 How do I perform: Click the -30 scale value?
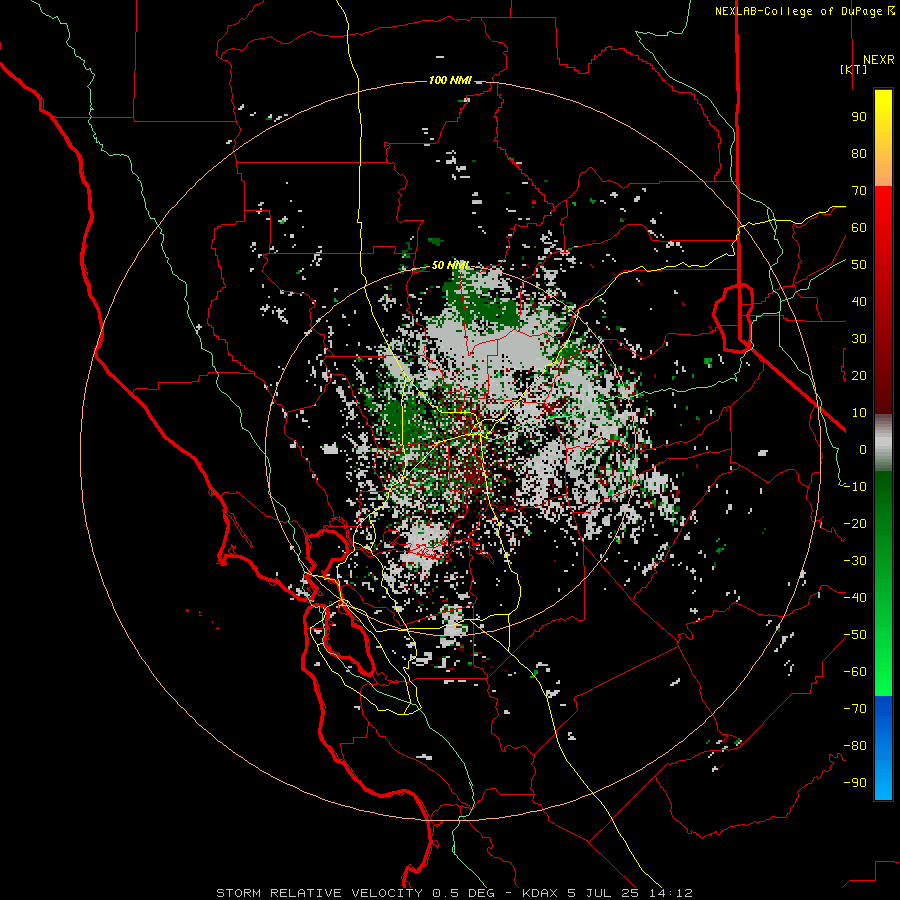[x=855, y=561]
